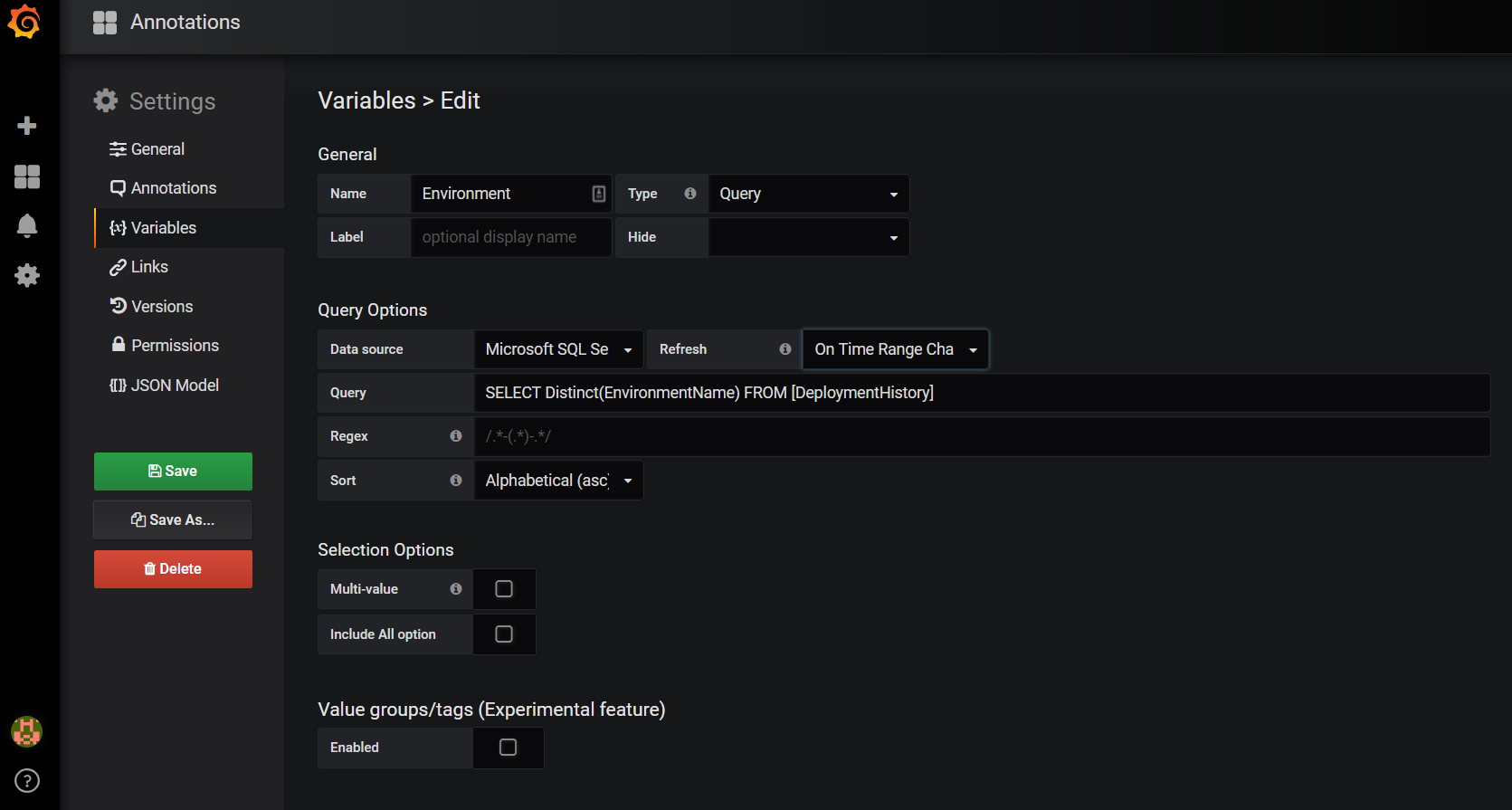This screenshot has height=810, width=1512.
Task: Go to the Annotations settings section
Action: click(173, 188)
